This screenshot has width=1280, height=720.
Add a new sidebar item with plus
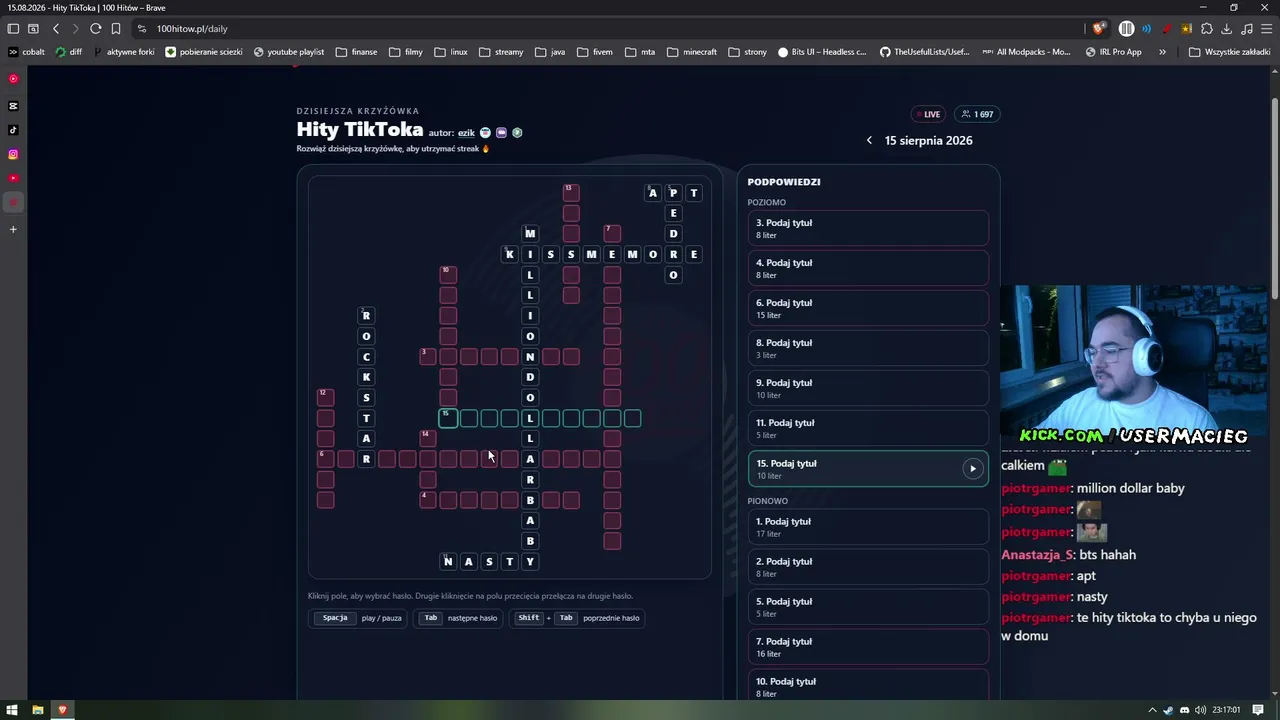pos(13,229)
